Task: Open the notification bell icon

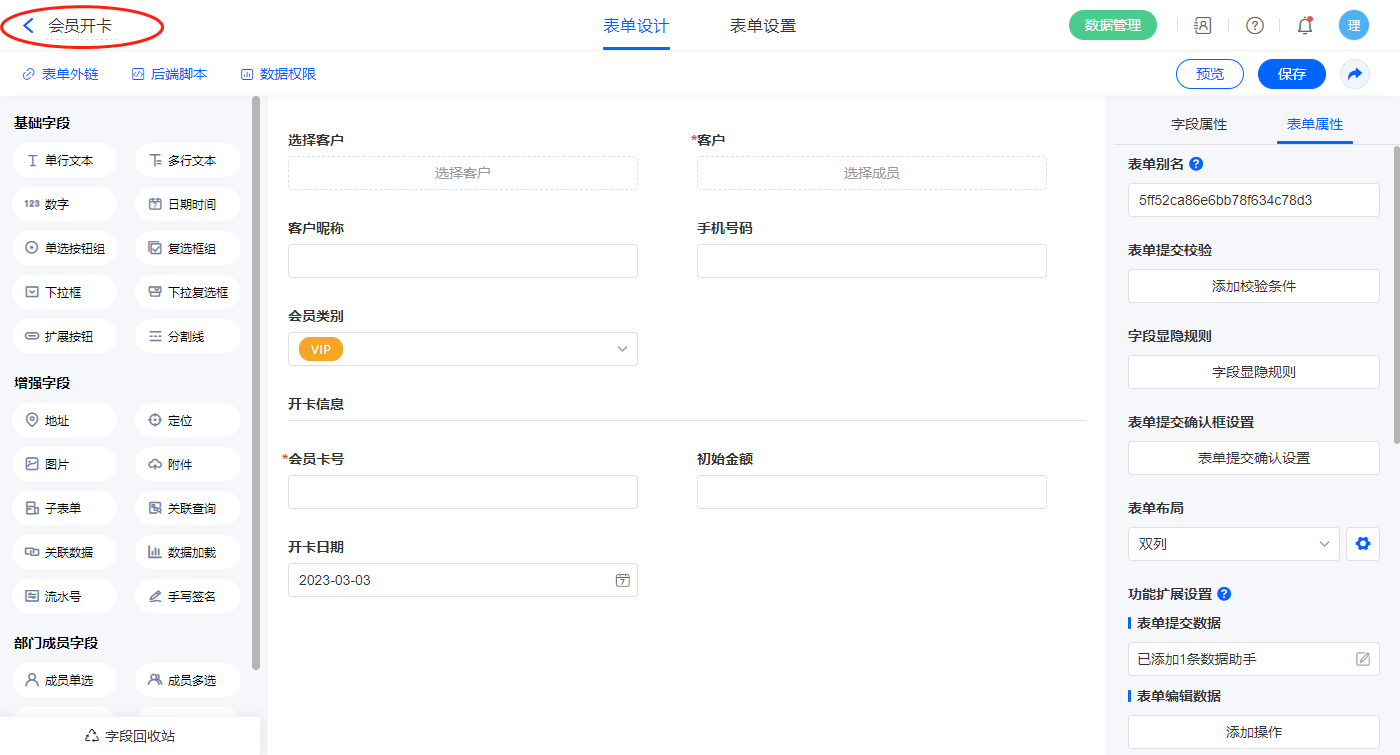Action: (1305, 26)
